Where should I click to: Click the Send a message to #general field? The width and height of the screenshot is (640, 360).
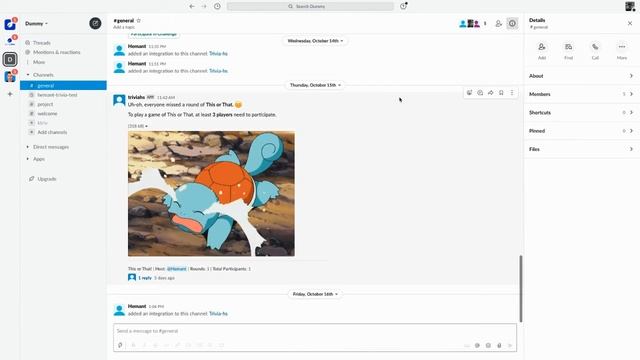315,331
